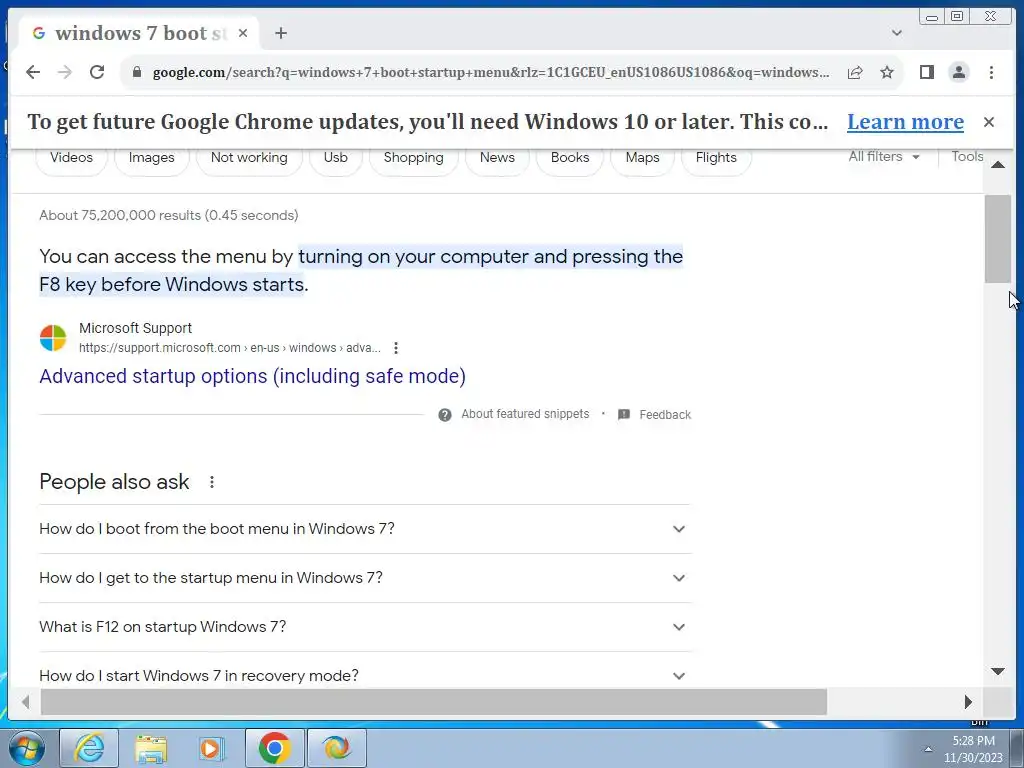Viewport: 1024px width, 768px height.
Task: Select the Videos filter
Action: 71,157
